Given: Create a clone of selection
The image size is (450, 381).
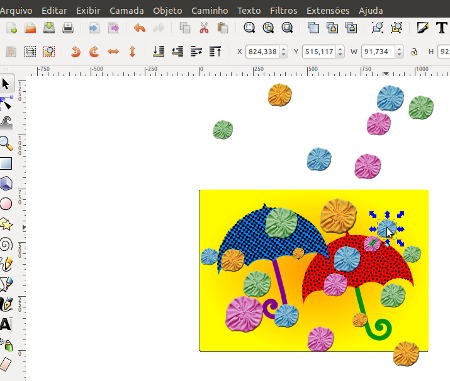Looking at the screenshot, I should [332, 28].
